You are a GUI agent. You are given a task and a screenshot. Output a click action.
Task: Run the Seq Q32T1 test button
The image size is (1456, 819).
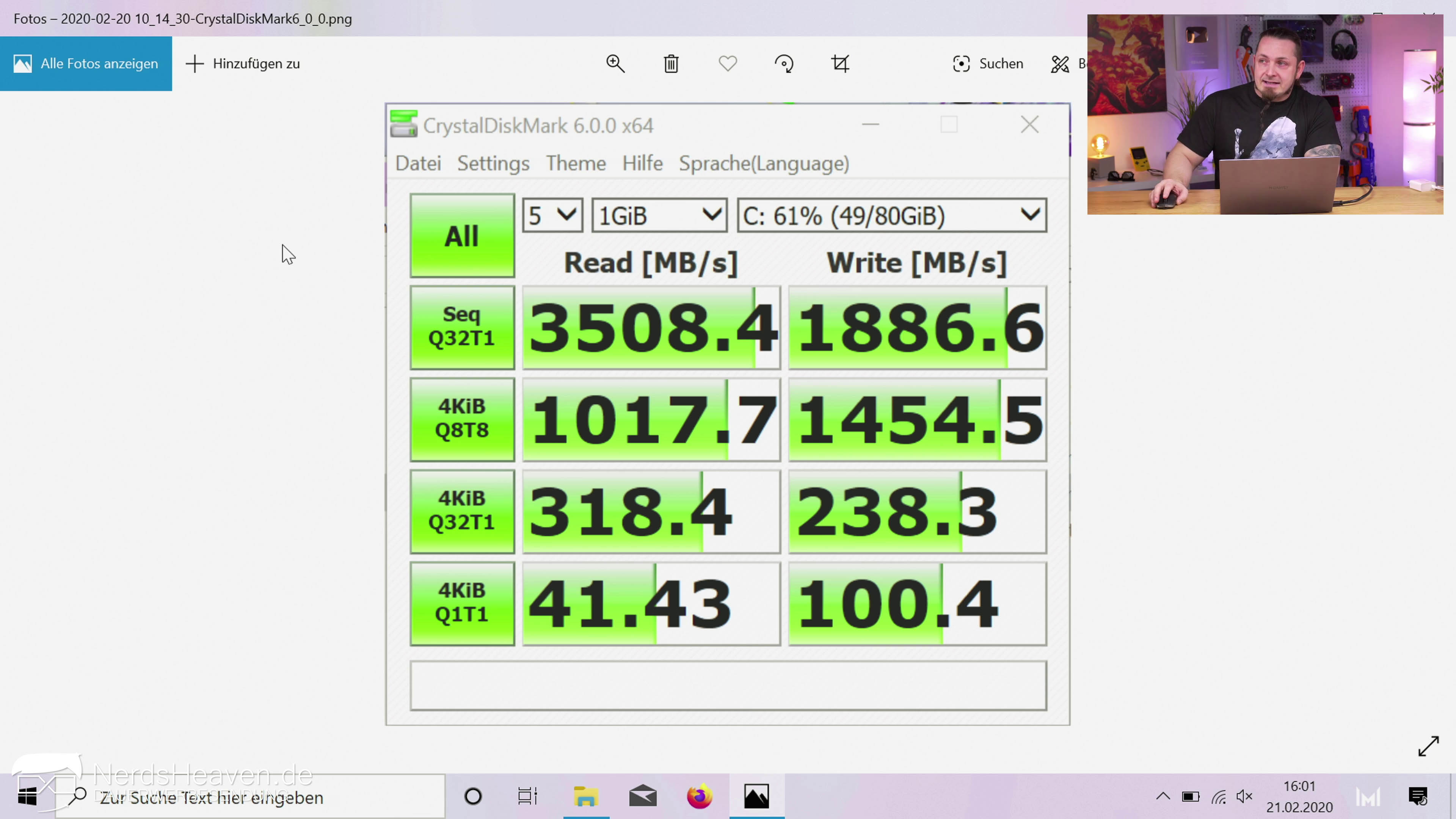[x=462, y=327]
